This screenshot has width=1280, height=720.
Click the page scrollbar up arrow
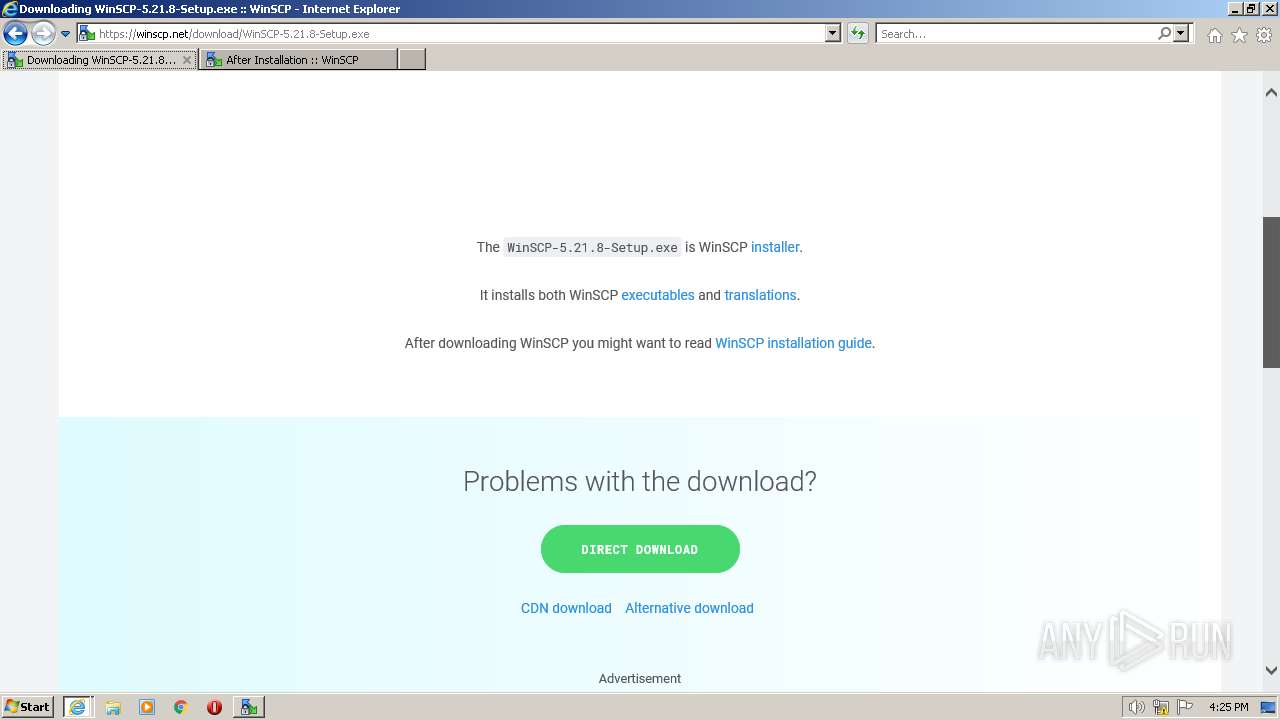point(1271,92)
